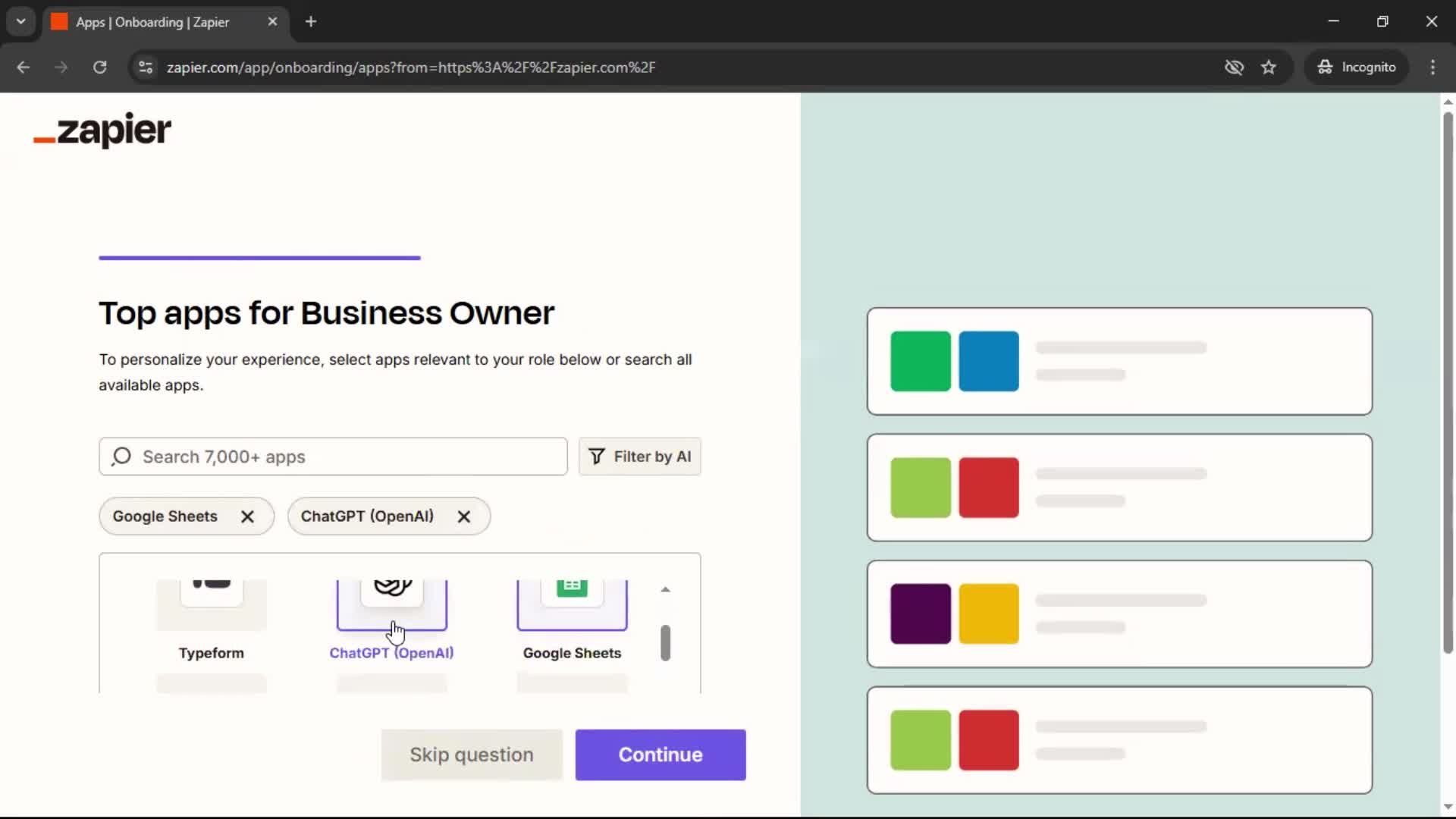Click the app list scroll-up arrow
1456x819 pixels.
pos(665,589)
